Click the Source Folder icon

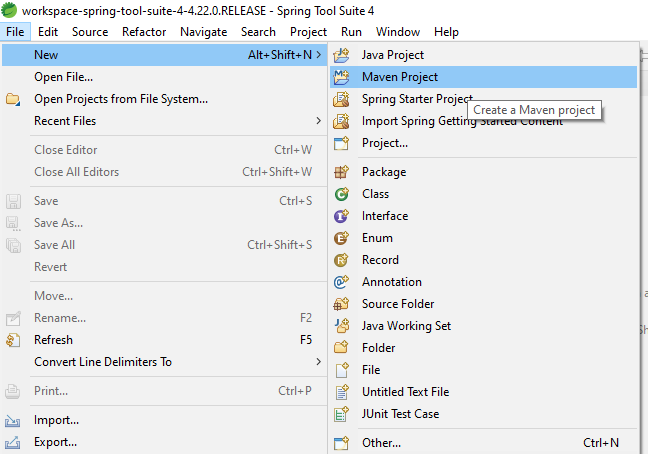click(x=341, y=304)
